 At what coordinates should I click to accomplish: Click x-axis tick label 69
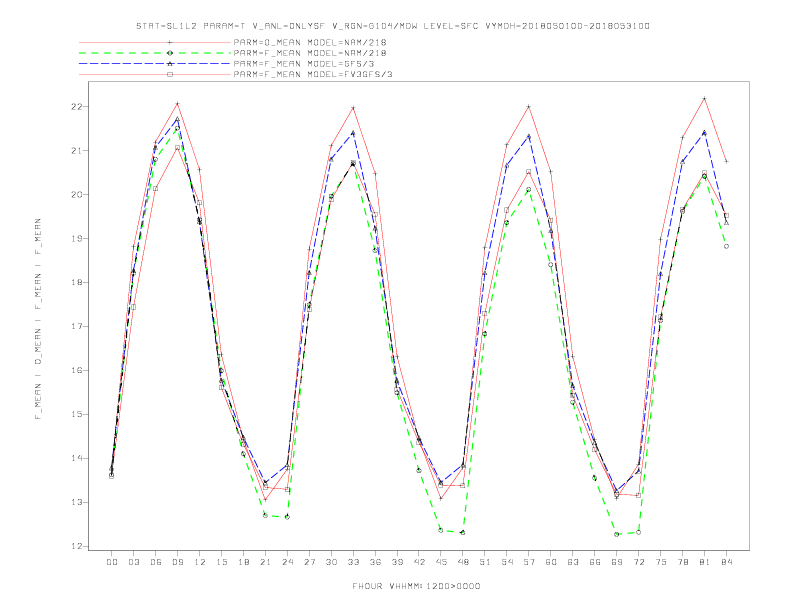[x=617, y=562]
